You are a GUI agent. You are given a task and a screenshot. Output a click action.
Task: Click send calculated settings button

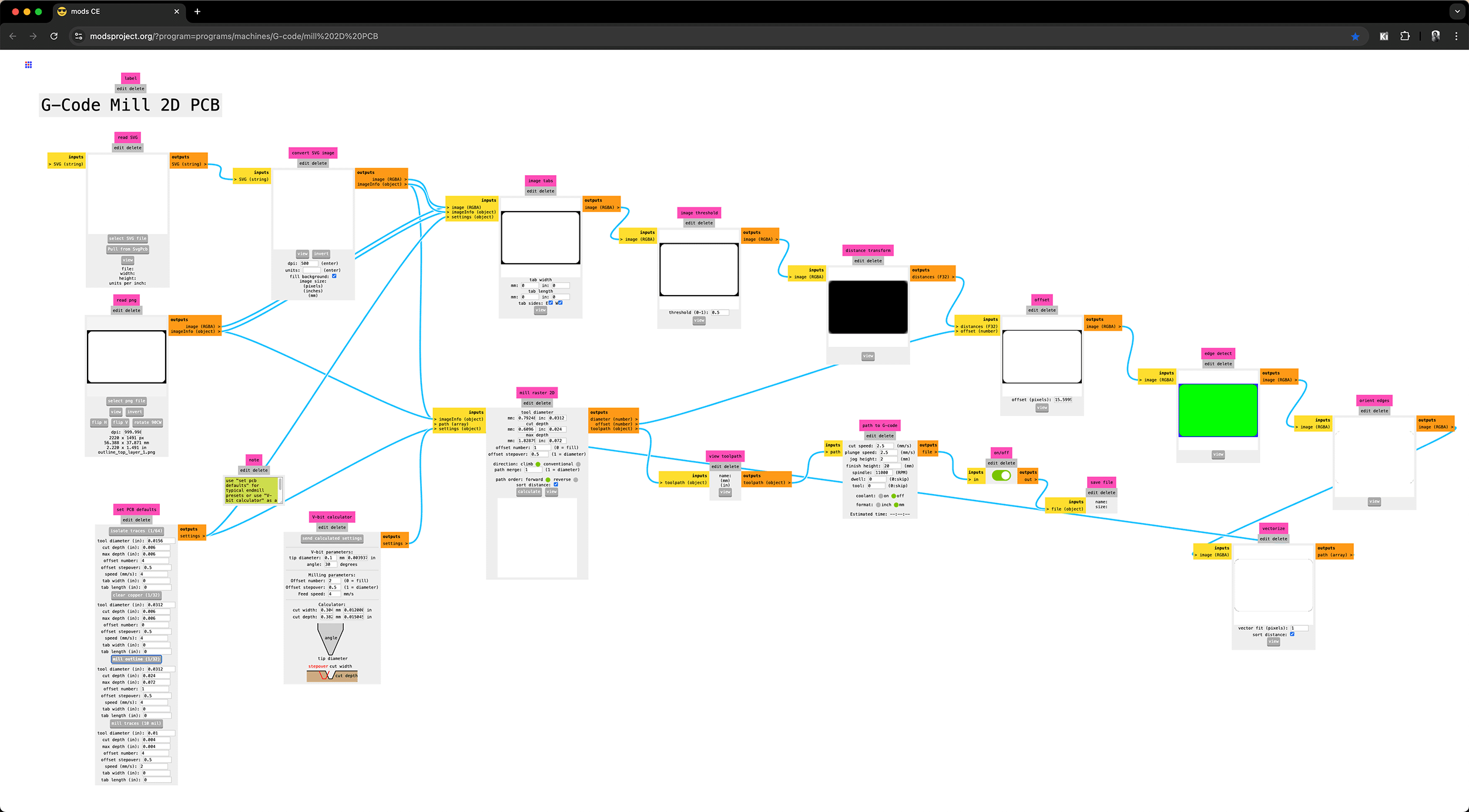pyautogui.click(x=332, y=538)
